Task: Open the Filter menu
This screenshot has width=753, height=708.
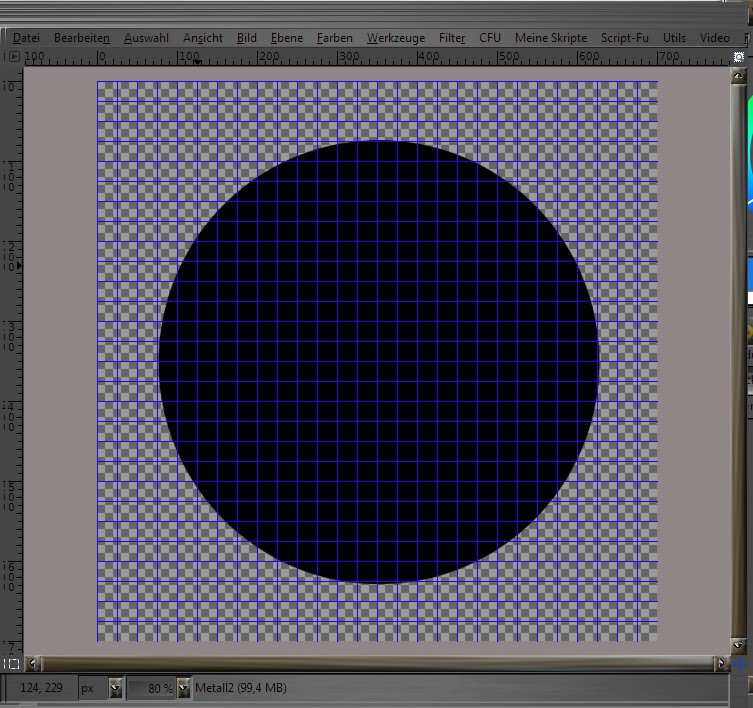Action: [452, 38]
